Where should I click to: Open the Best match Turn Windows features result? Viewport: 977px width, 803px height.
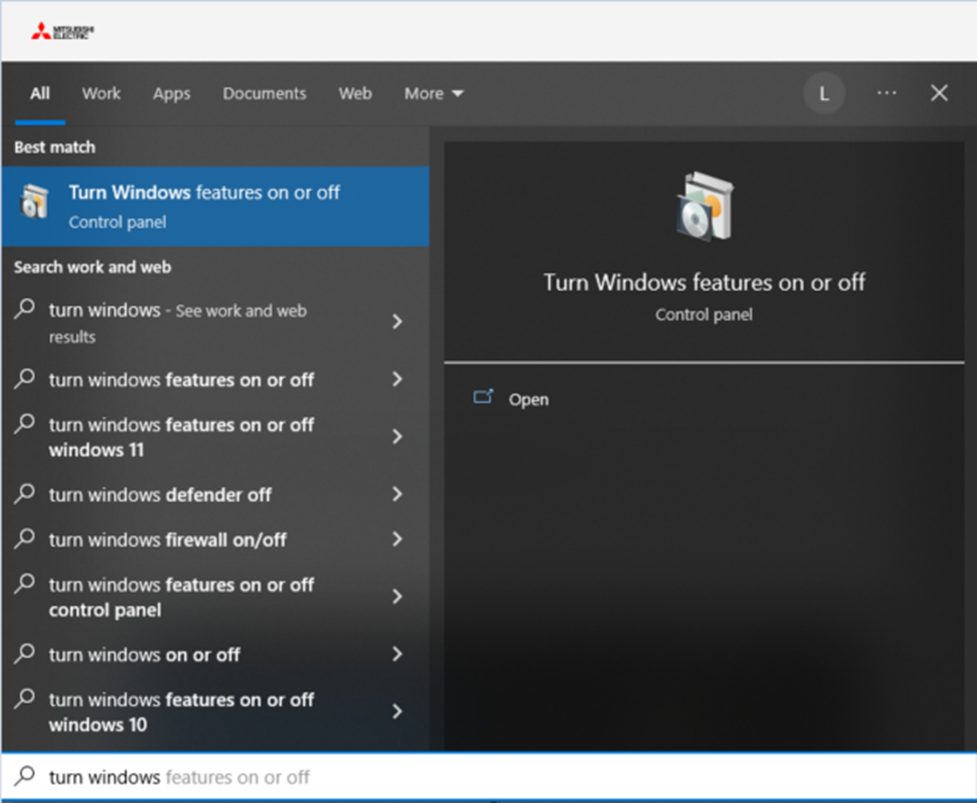[x=215, y=206]
